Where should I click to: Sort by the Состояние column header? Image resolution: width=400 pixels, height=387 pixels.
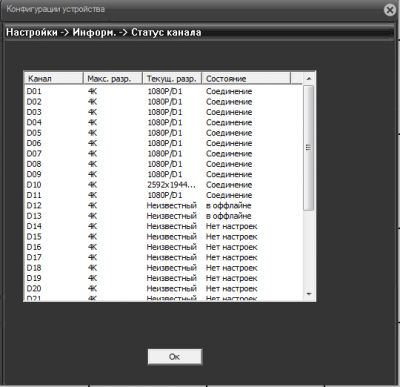[246, 79]
